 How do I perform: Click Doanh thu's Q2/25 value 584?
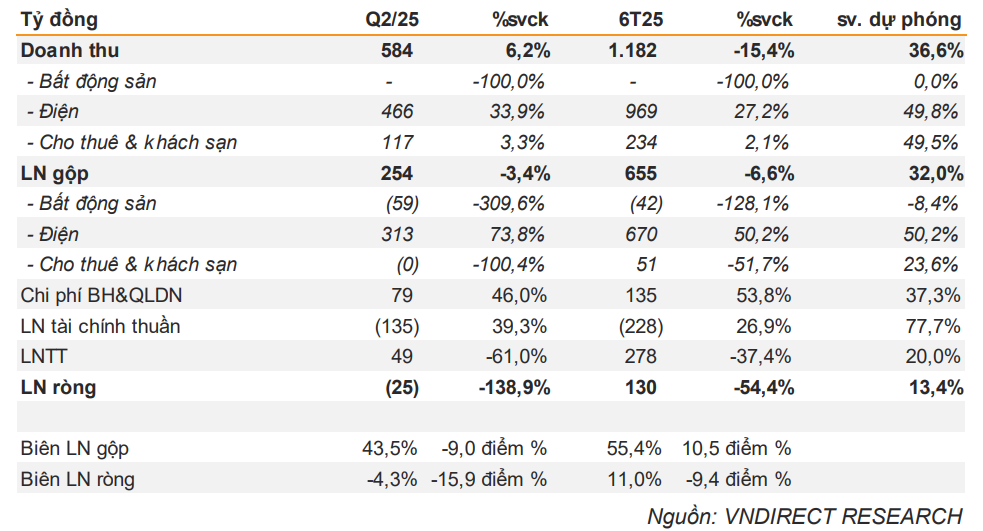coord(397,50)
